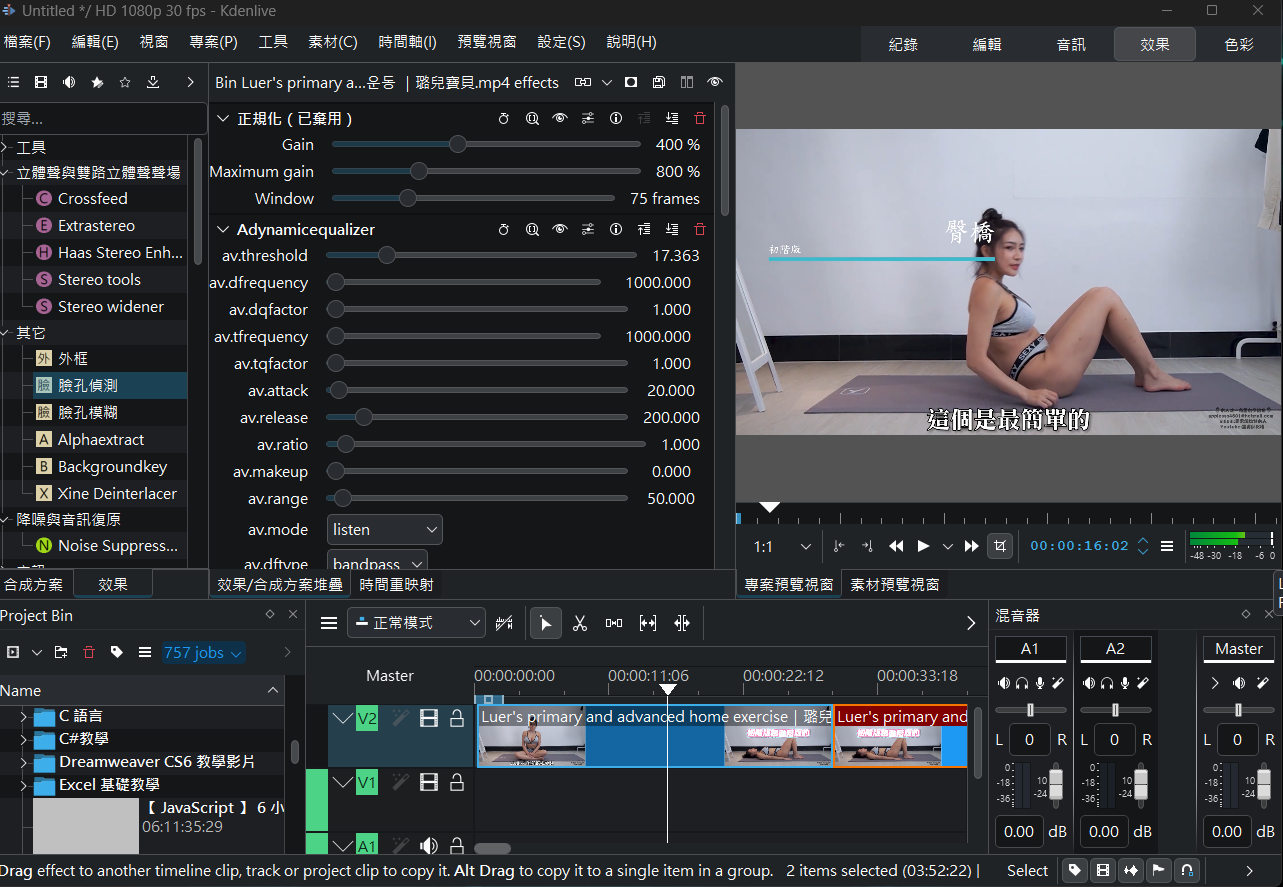Open the 正常模式 edit mode dropdown

click(416, 623)
